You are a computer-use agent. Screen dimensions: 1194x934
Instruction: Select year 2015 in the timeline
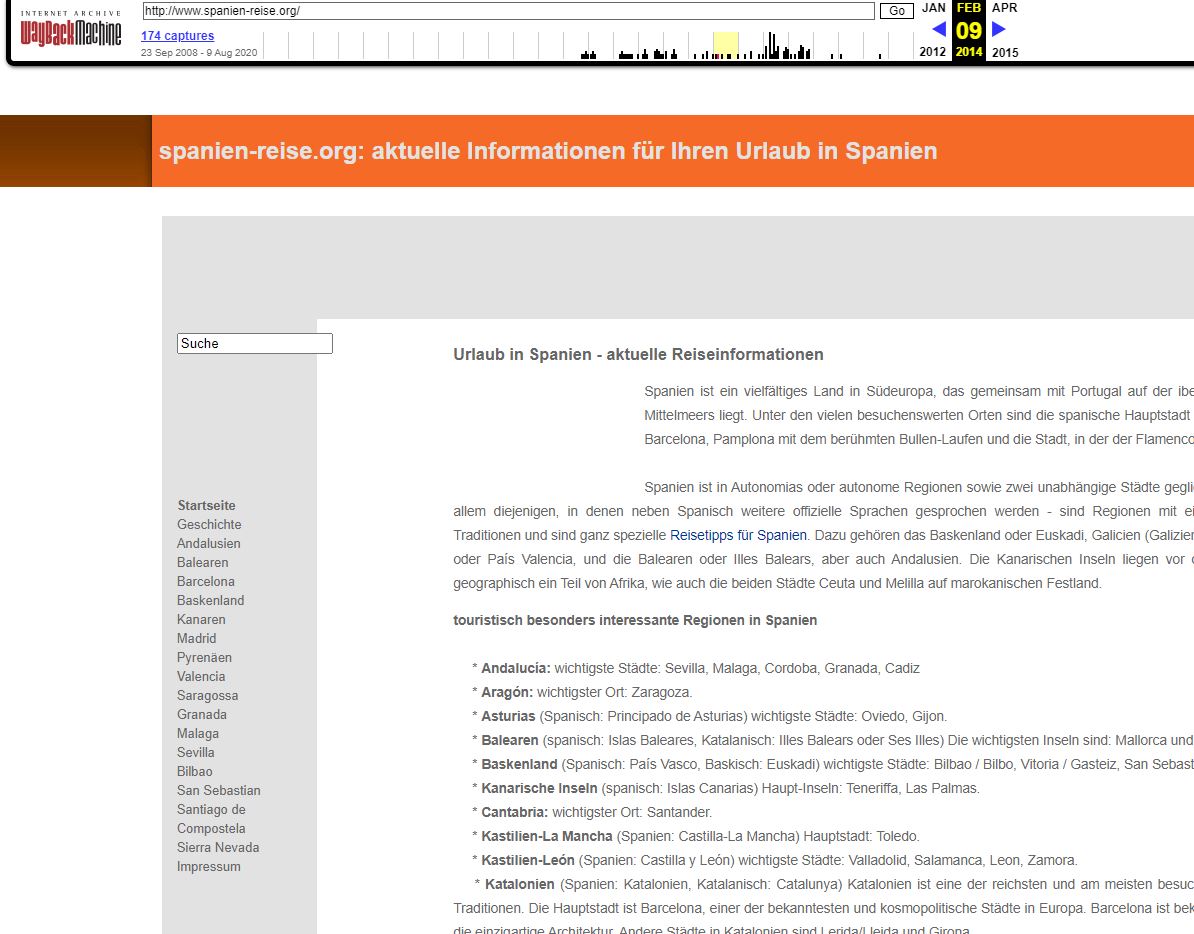1005,52
